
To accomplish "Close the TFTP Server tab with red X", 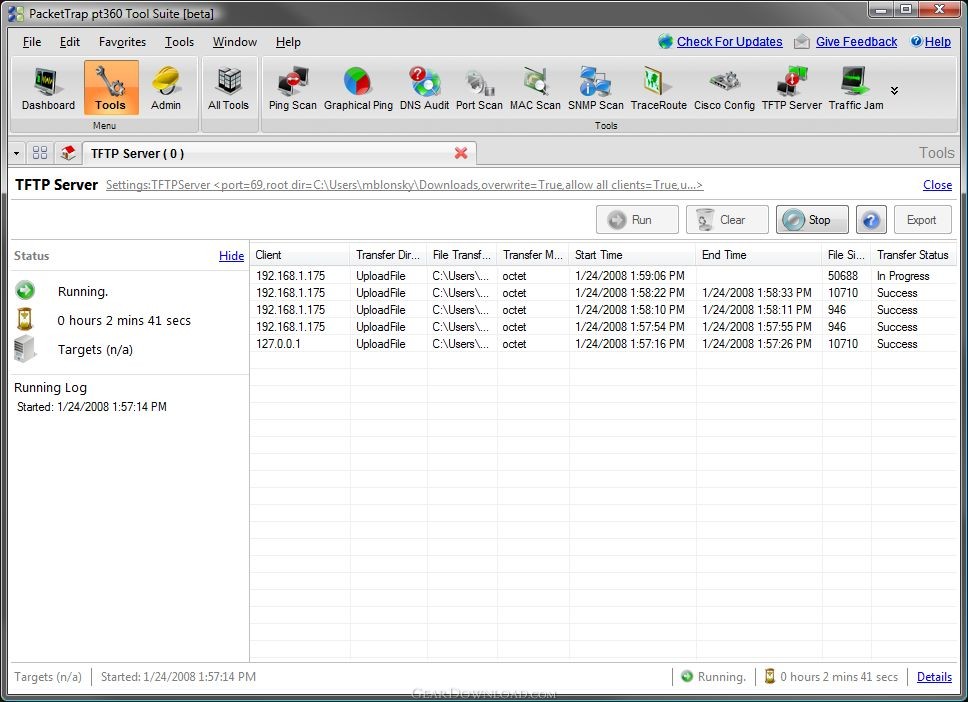I will (461, 153).
